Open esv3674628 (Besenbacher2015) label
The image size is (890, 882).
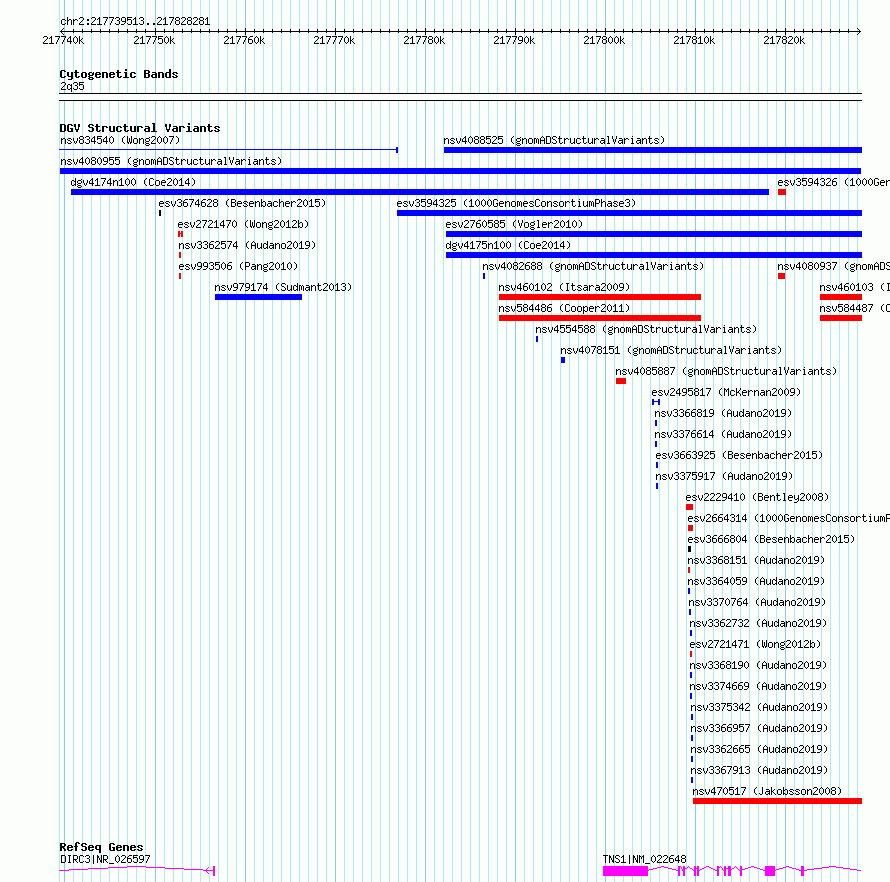(x=242, y=203)
